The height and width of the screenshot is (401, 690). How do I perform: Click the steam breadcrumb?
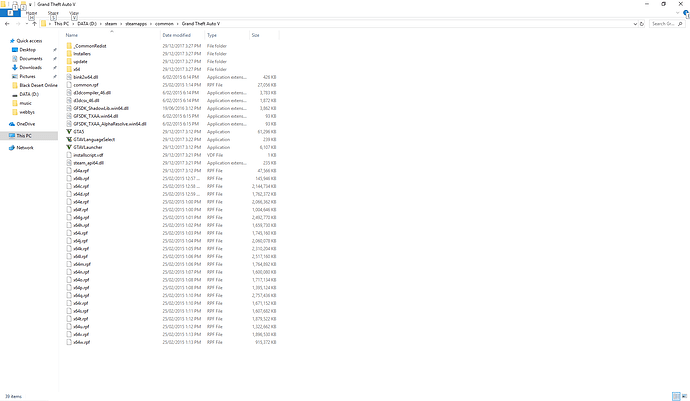click(111, 24)
